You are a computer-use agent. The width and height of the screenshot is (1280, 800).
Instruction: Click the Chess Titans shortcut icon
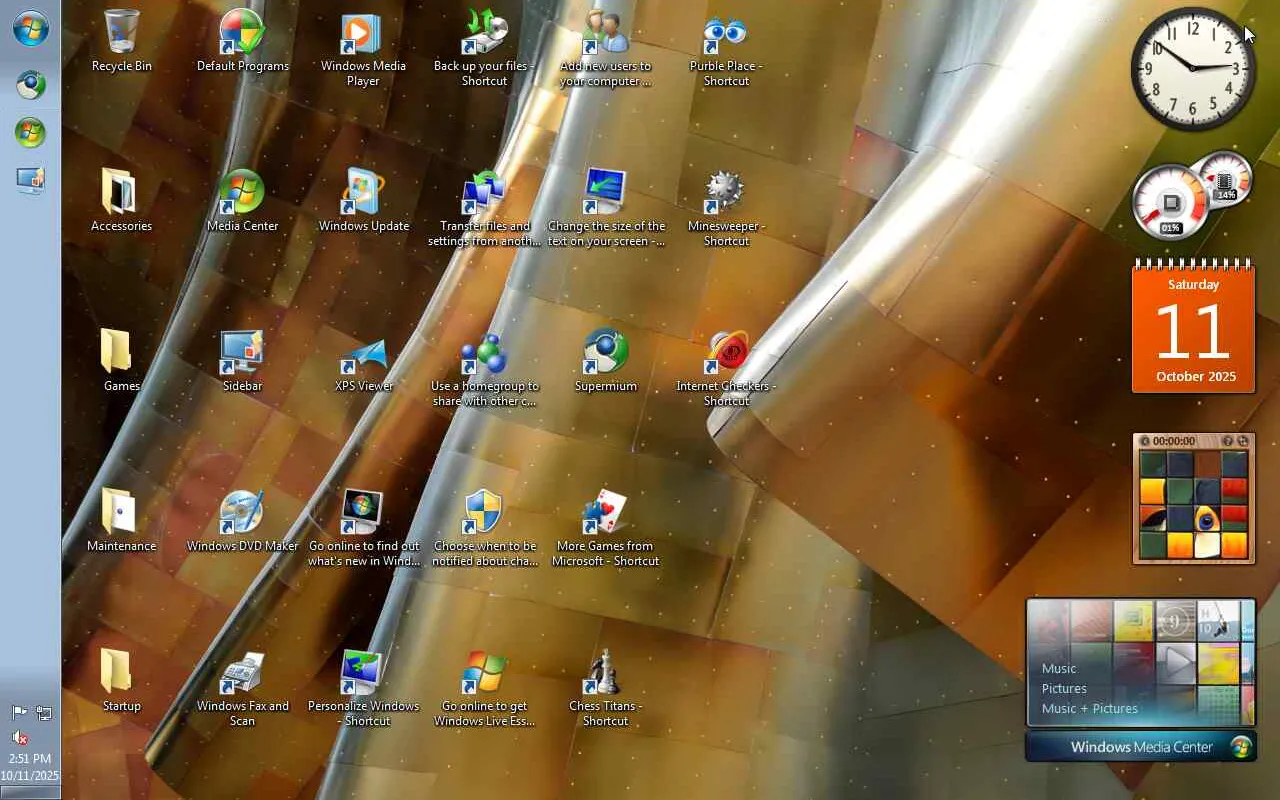point(605,688)
